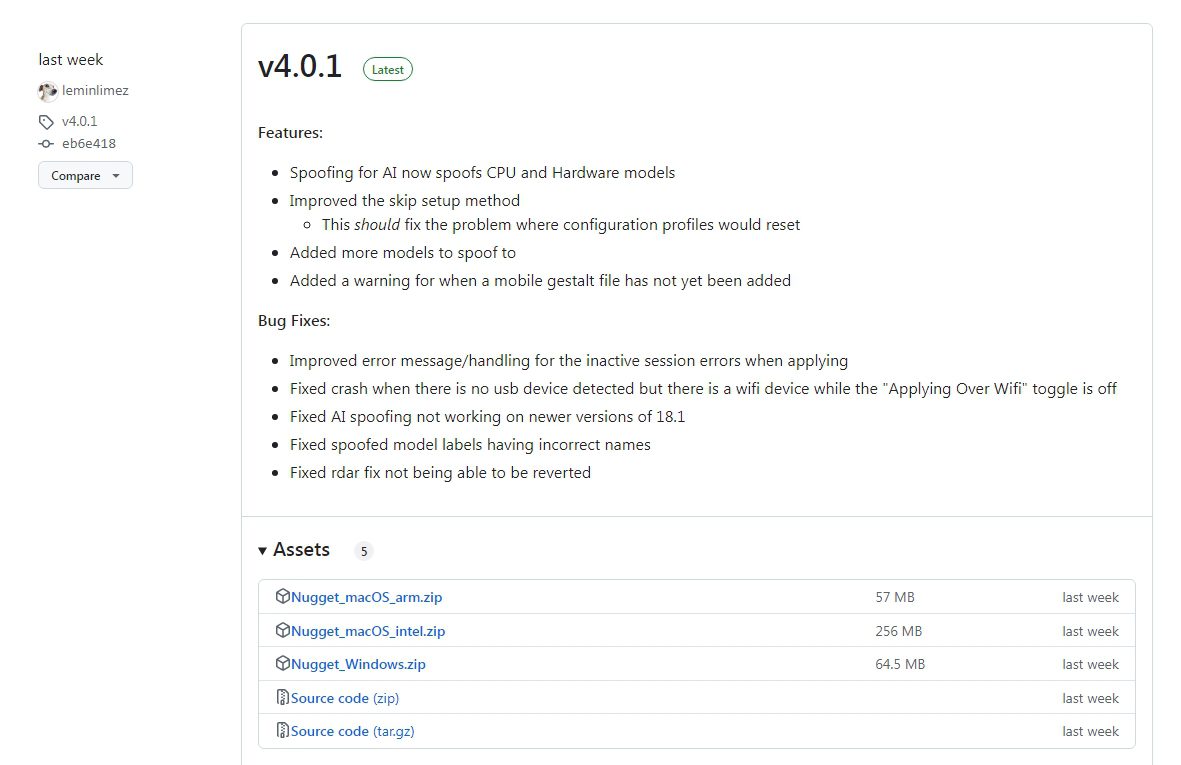Download Source code (zip)
The width and height of the screenshot is (1181, 765).
point(345,698)
